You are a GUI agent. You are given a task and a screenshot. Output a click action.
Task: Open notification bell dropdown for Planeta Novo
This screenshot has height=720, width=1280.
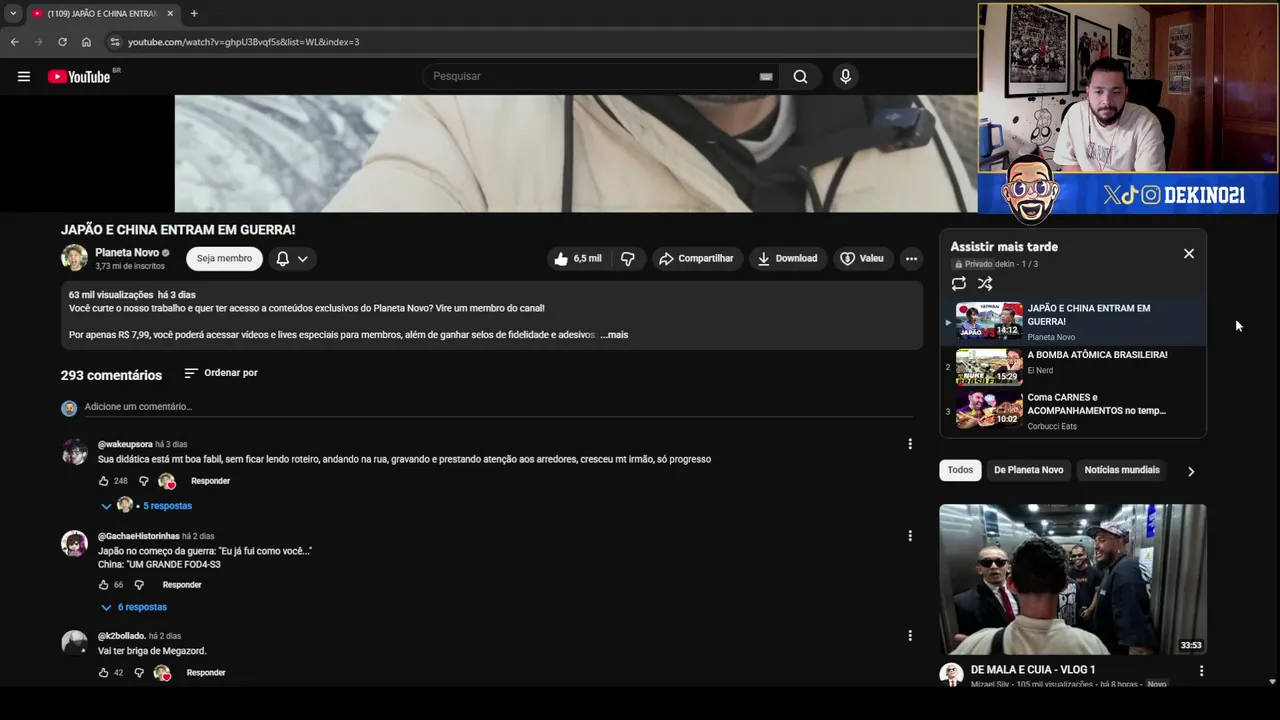[292, 258]
